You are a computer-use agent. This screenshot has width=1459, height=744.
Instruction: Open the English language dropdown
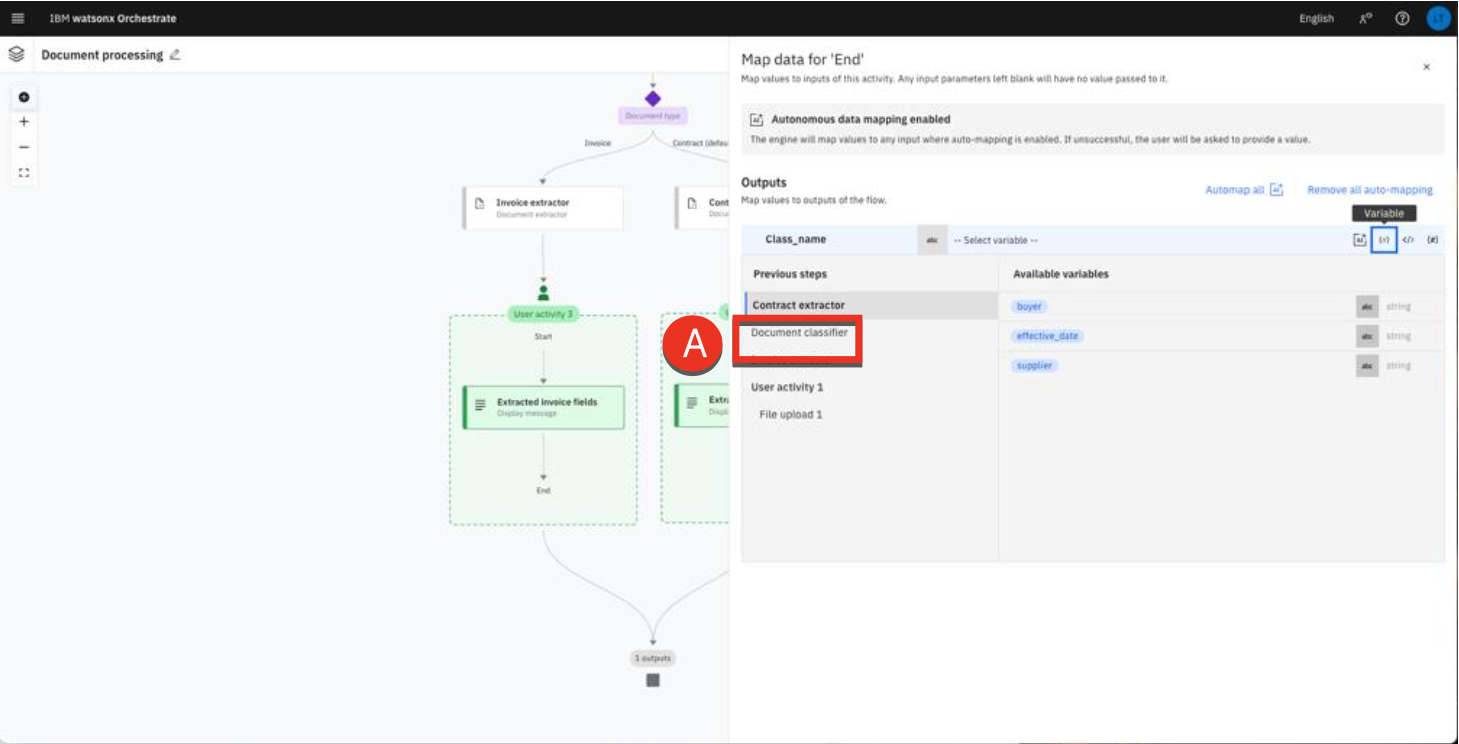pos(1316,18)
